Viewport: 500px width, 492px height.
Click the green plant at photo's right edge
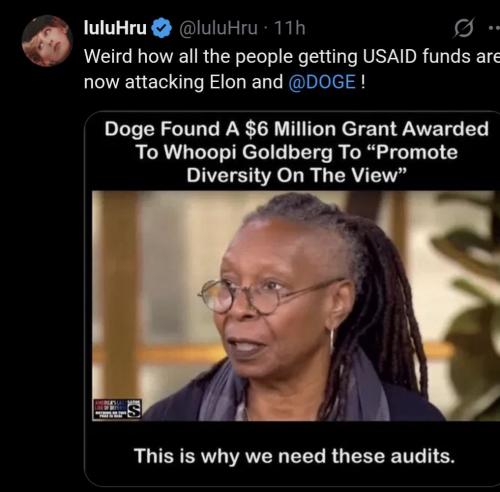[x=468, y=300]
